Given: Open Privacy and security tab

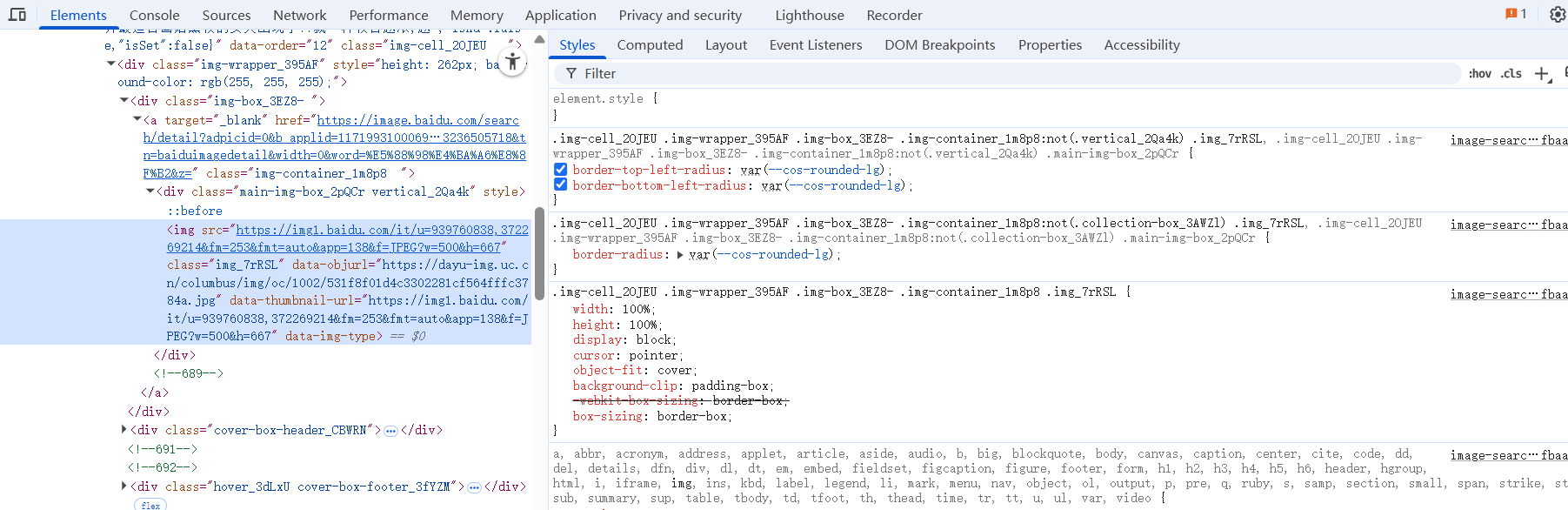Looking at the screenshot, I should (680, 15).
